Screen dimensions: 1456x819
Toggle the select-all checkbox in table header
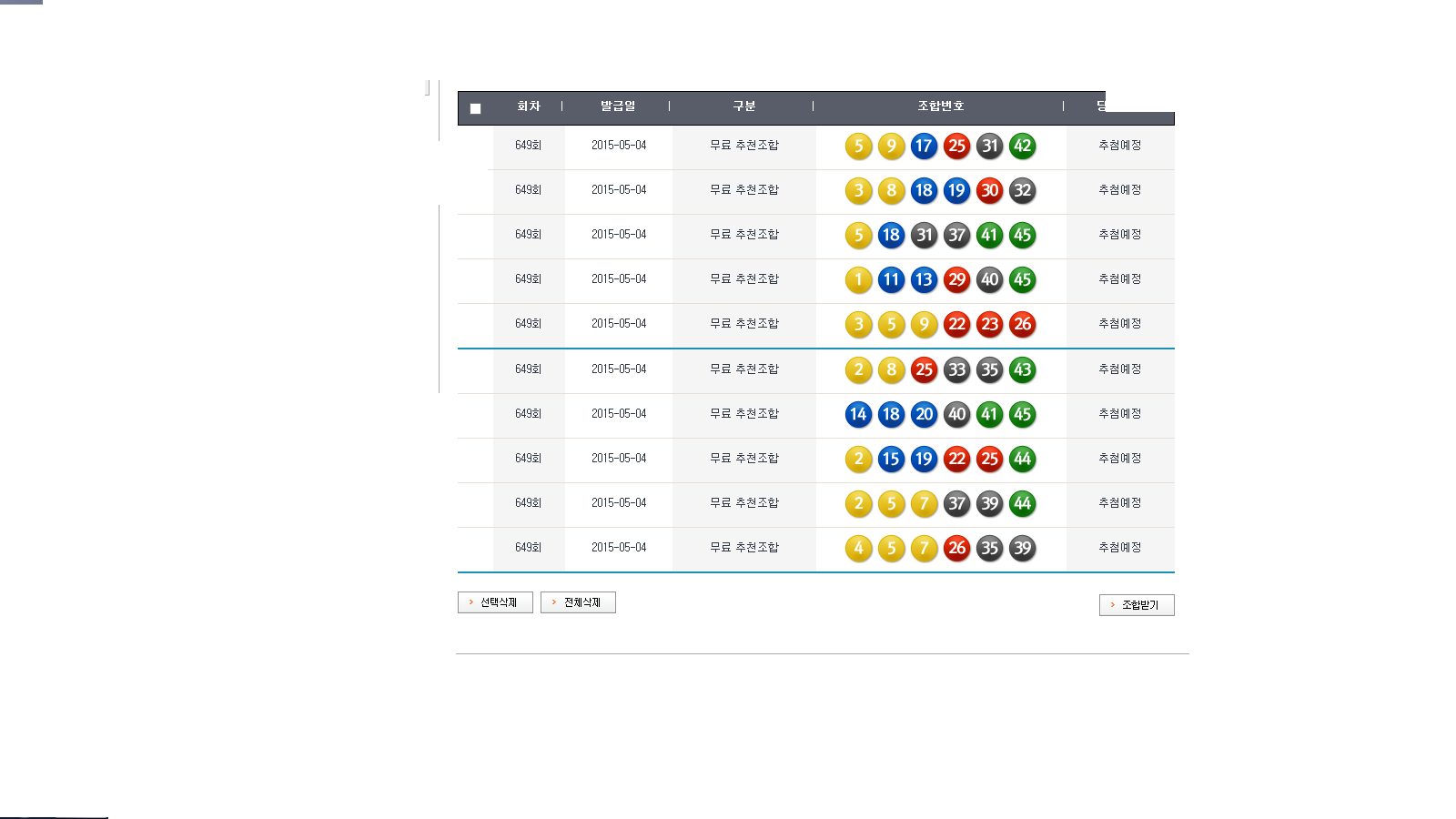click(475, 108)
